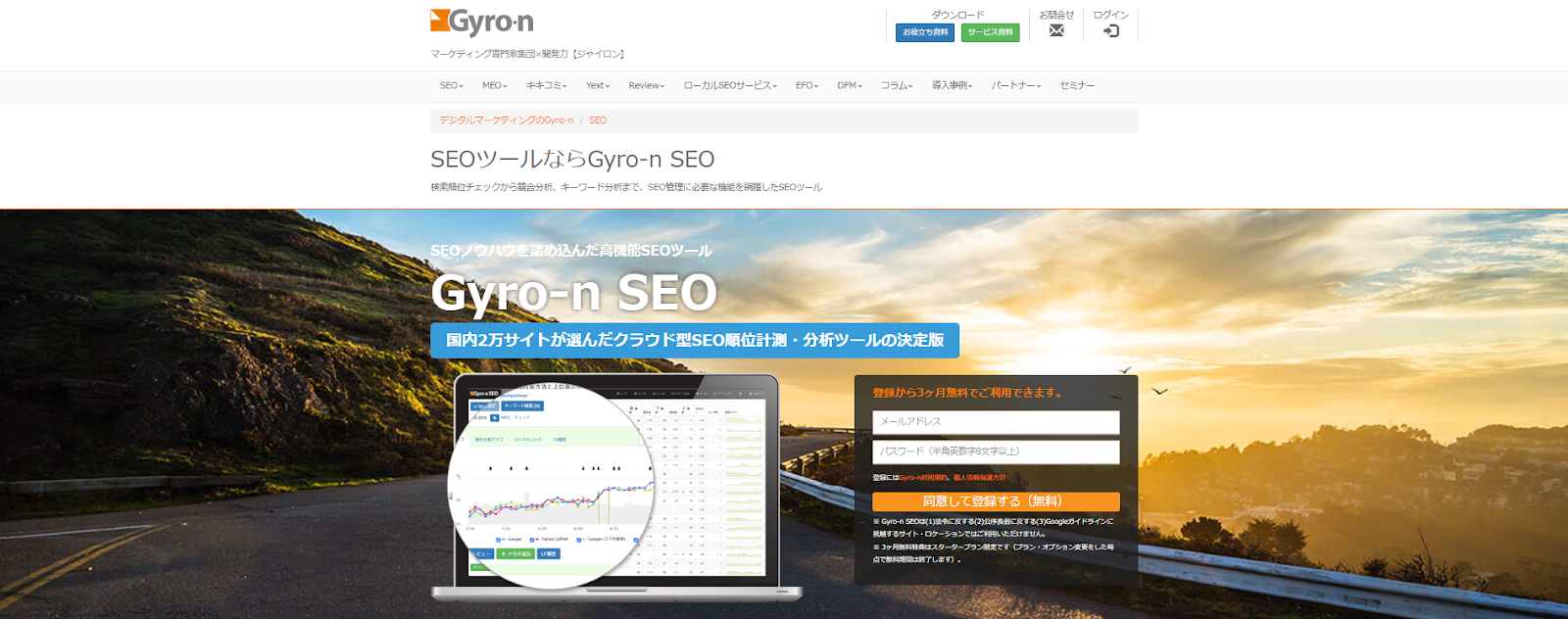Screen dimensions: 1568x619
Task: Expand the キキコミ menu
Action: pyautogui.click(x=546, y=86)
